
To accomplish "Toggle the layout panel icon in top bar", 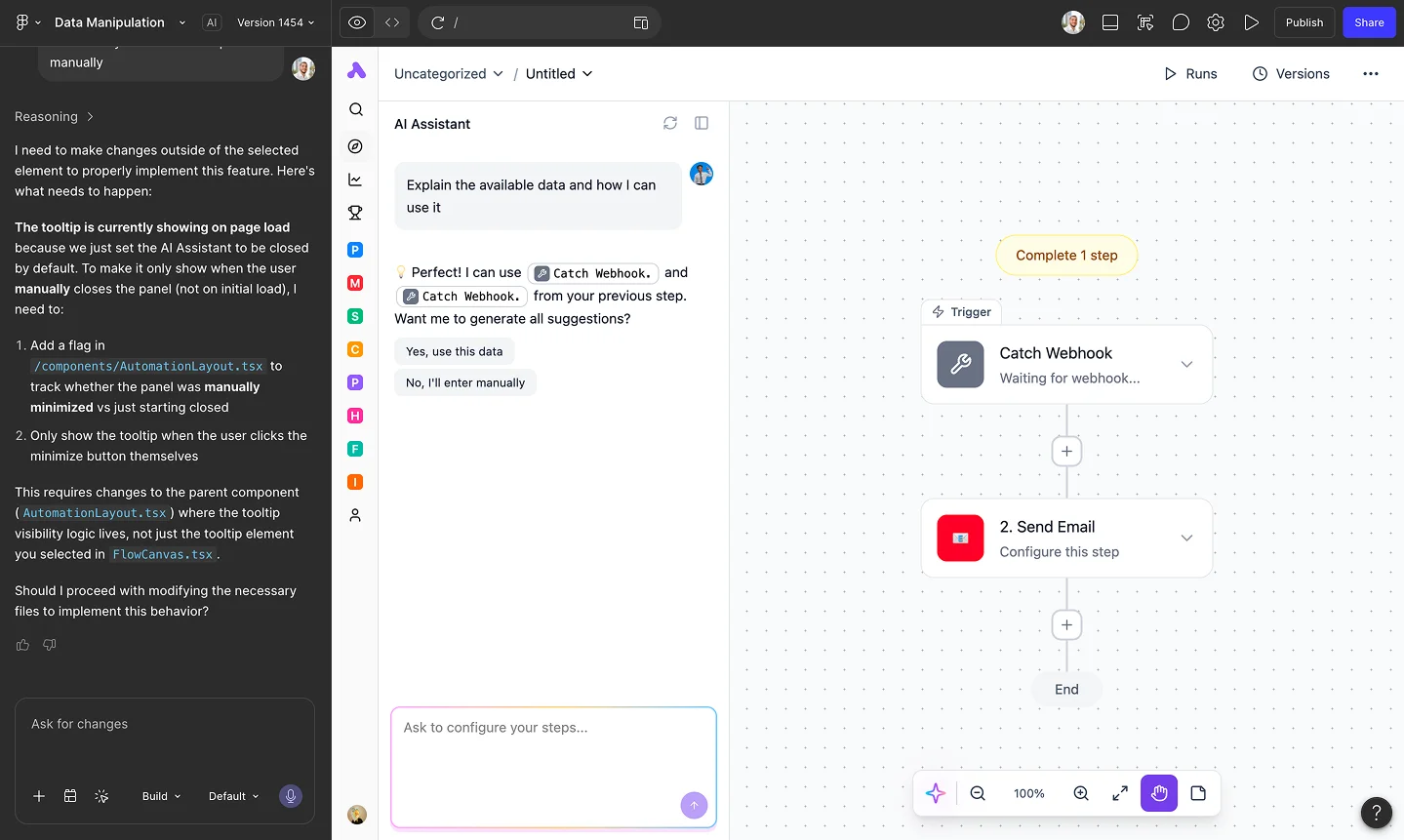I will click(1110, 22).
